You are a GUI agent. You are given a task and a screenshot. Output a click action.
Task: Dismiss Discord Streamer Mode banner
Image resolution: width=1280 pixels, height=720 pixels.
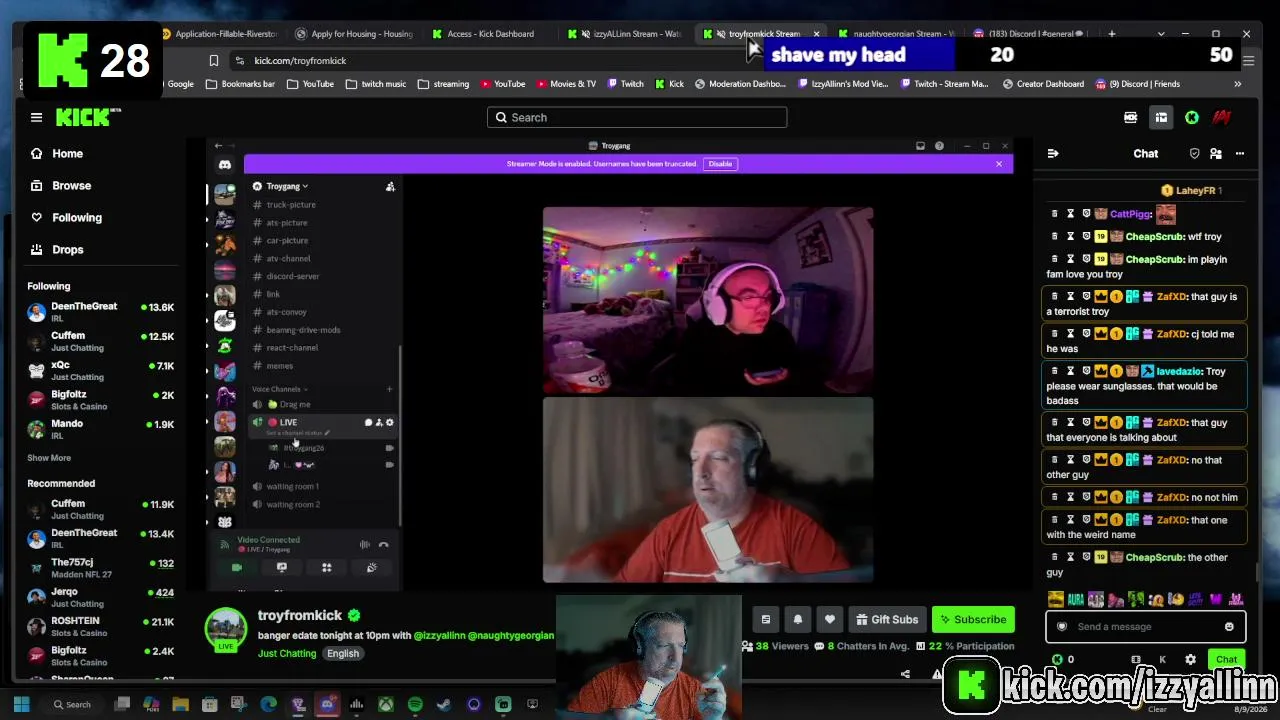pyautogui.click(x=998, y=164)
